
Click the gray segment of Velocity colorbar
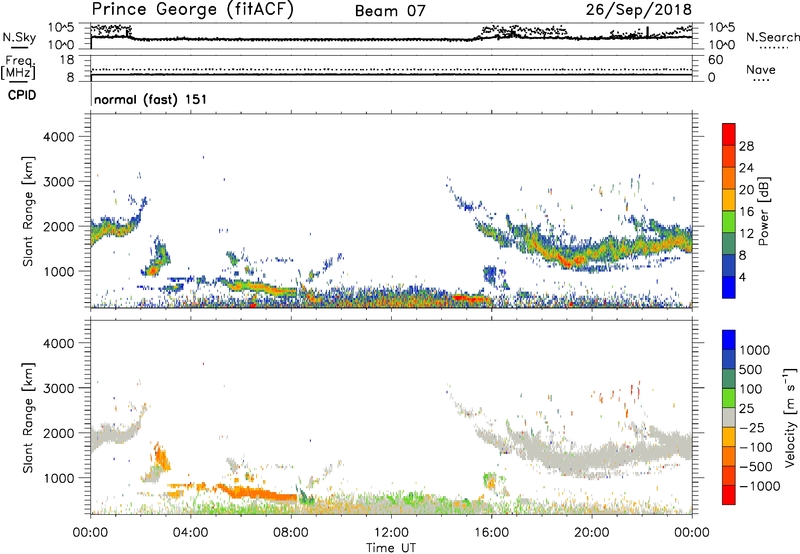pyautogui.click(x=729, y=417)
